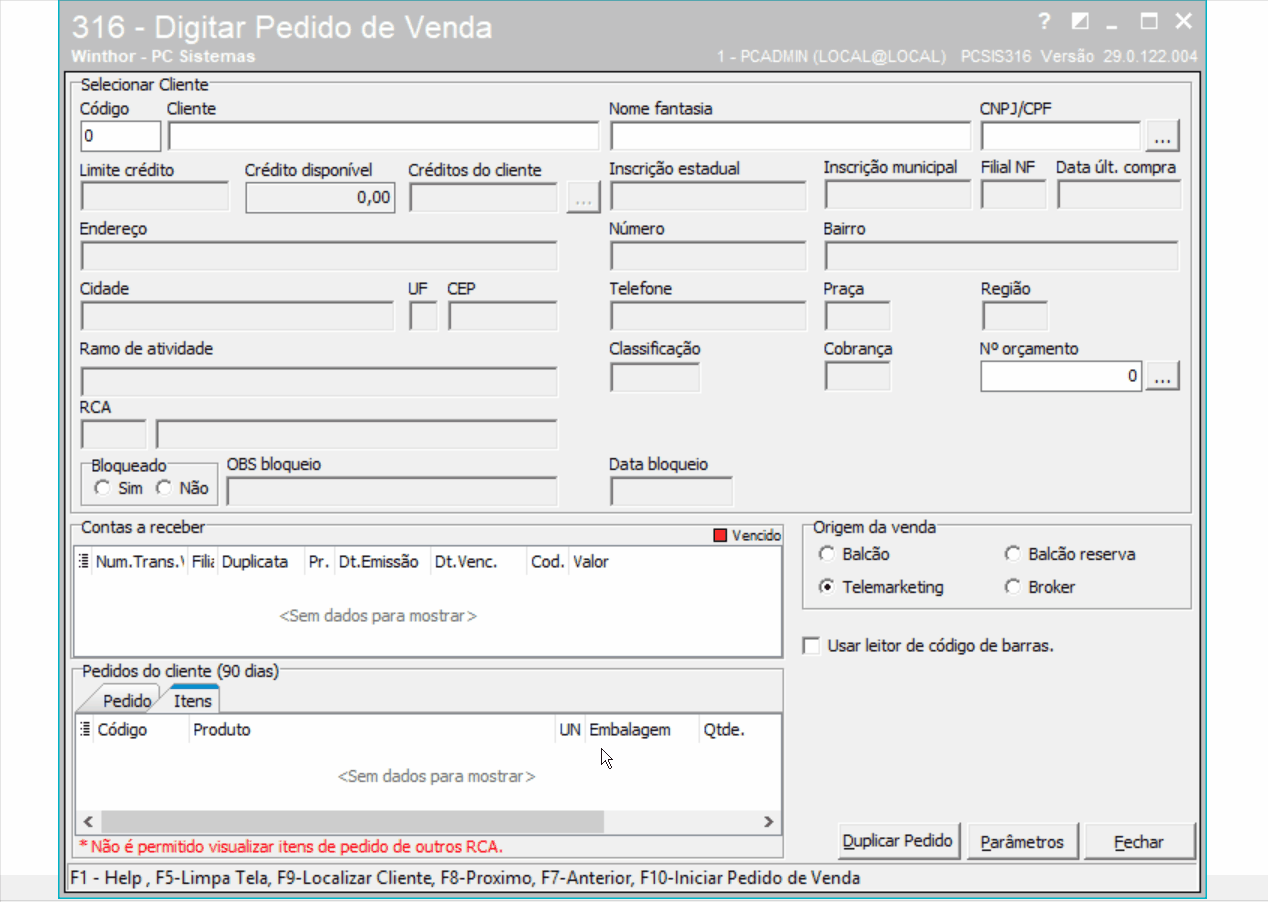Select Broker as origem da venda
The image size is (1268, 902).
pos(1012,587)
